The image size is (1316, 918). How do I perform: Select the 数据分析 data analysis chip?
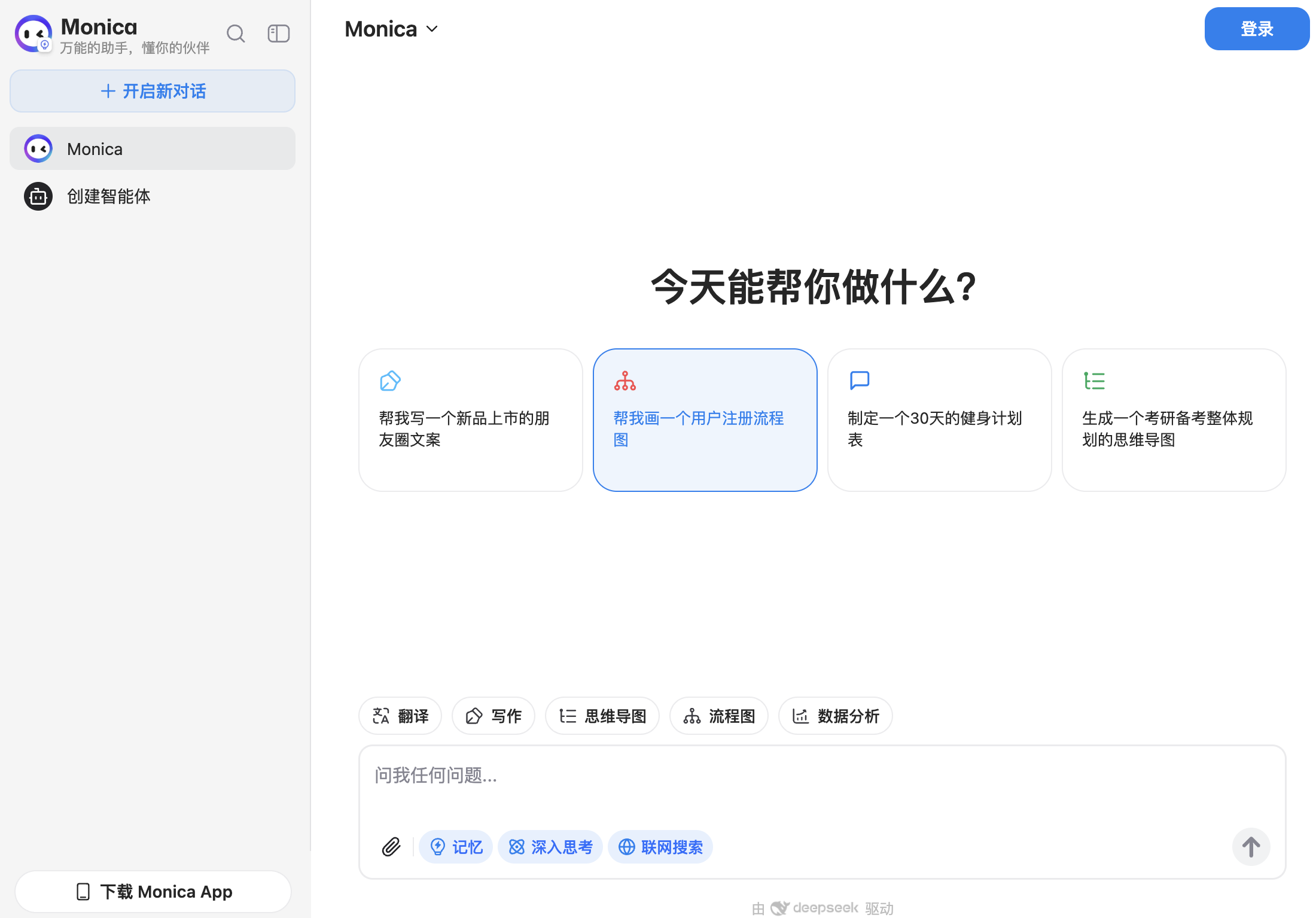click(x=836, y=716)
